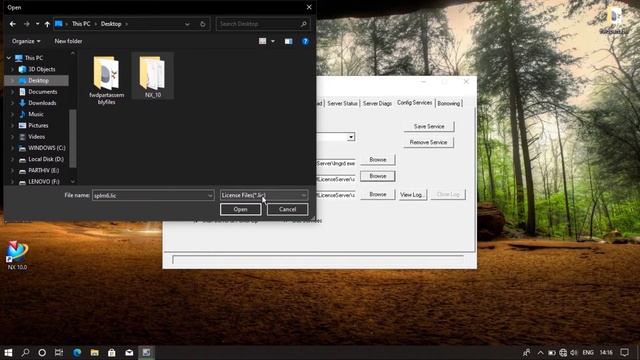This screenshot has height=360, width=640.
Task: Click the navigation pane scrollbar
Action: tap(73, 139)
